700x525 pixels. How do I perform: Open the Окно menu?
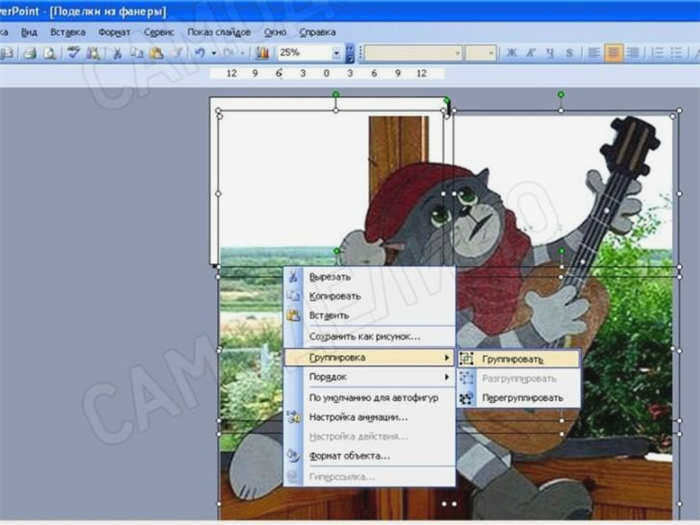point(275,32)
